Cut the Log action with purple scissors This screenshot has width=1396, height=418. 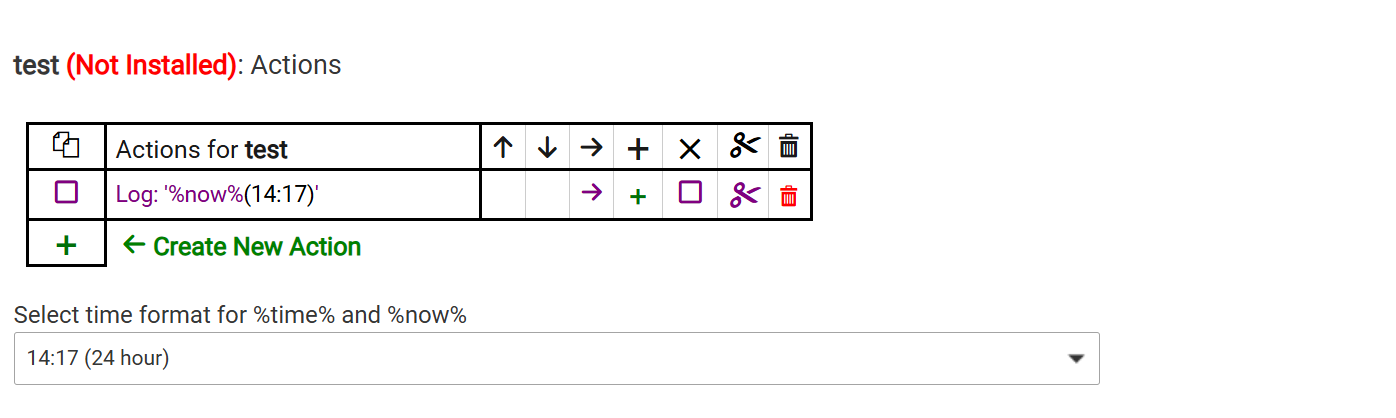click(x=744, y=194)
